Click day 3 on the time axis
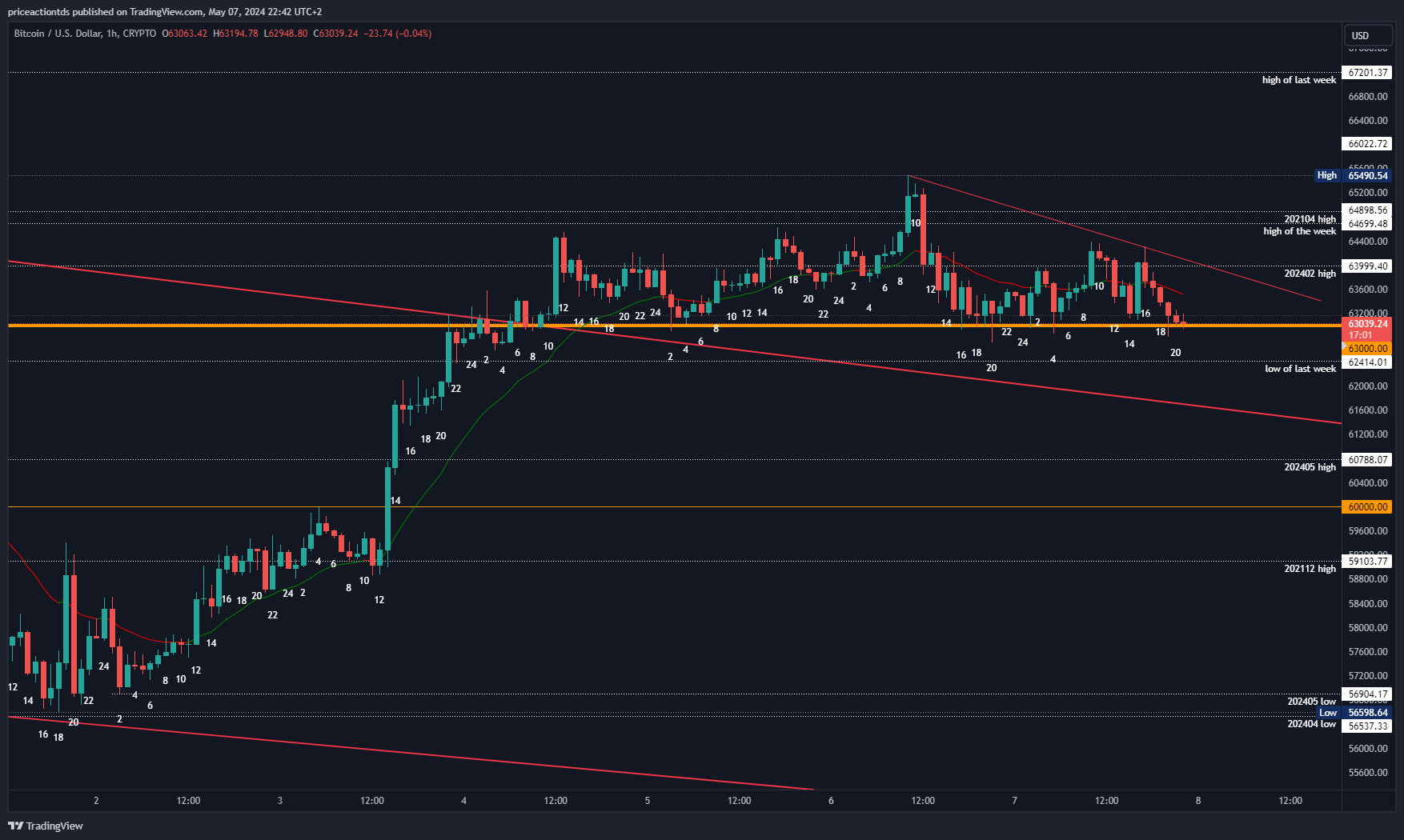The image size is (1404, 840). click(279, 801)
